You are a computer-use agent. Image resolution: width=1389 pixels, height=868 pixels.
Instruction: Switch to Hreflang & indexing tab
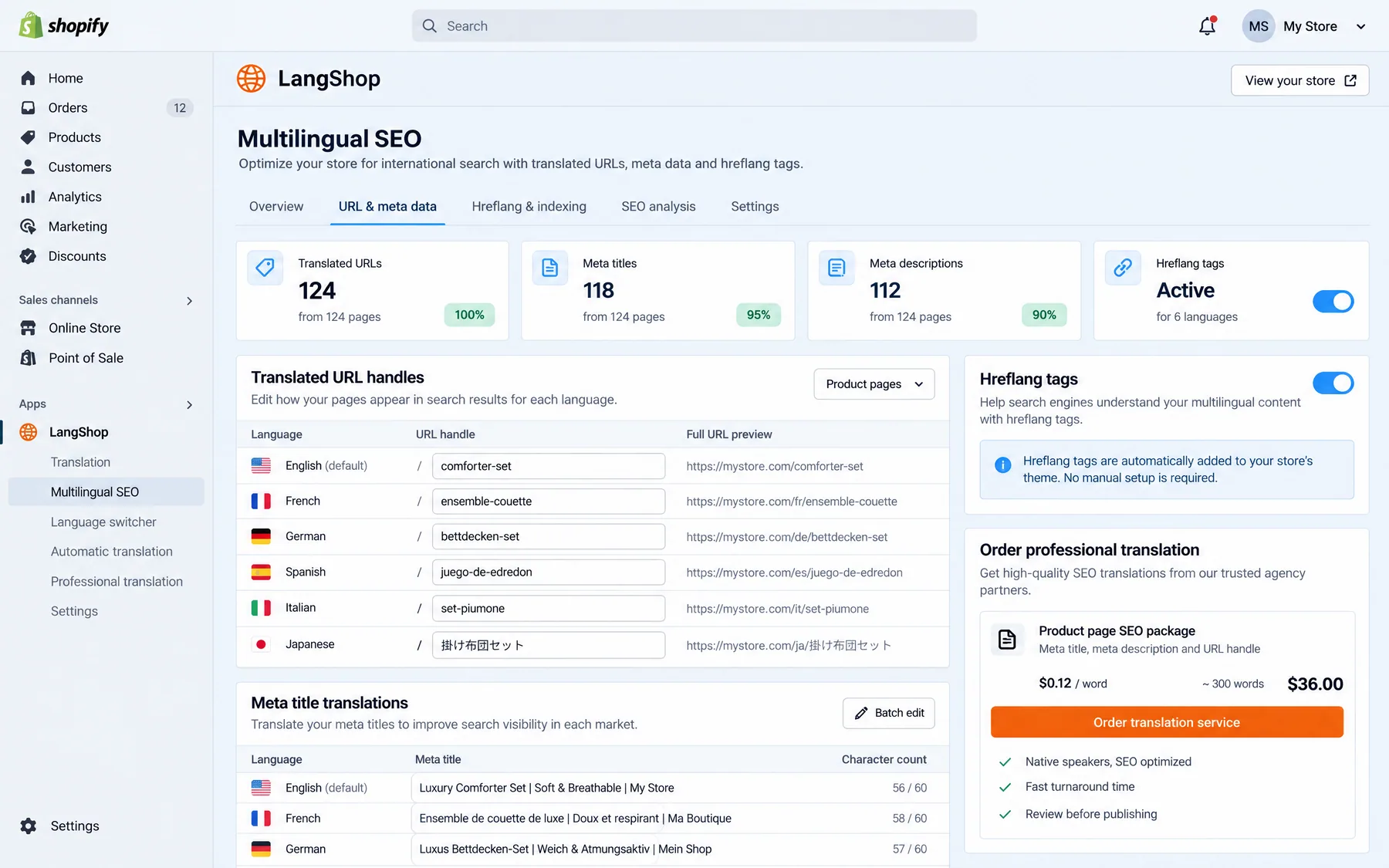click(529, 206)
